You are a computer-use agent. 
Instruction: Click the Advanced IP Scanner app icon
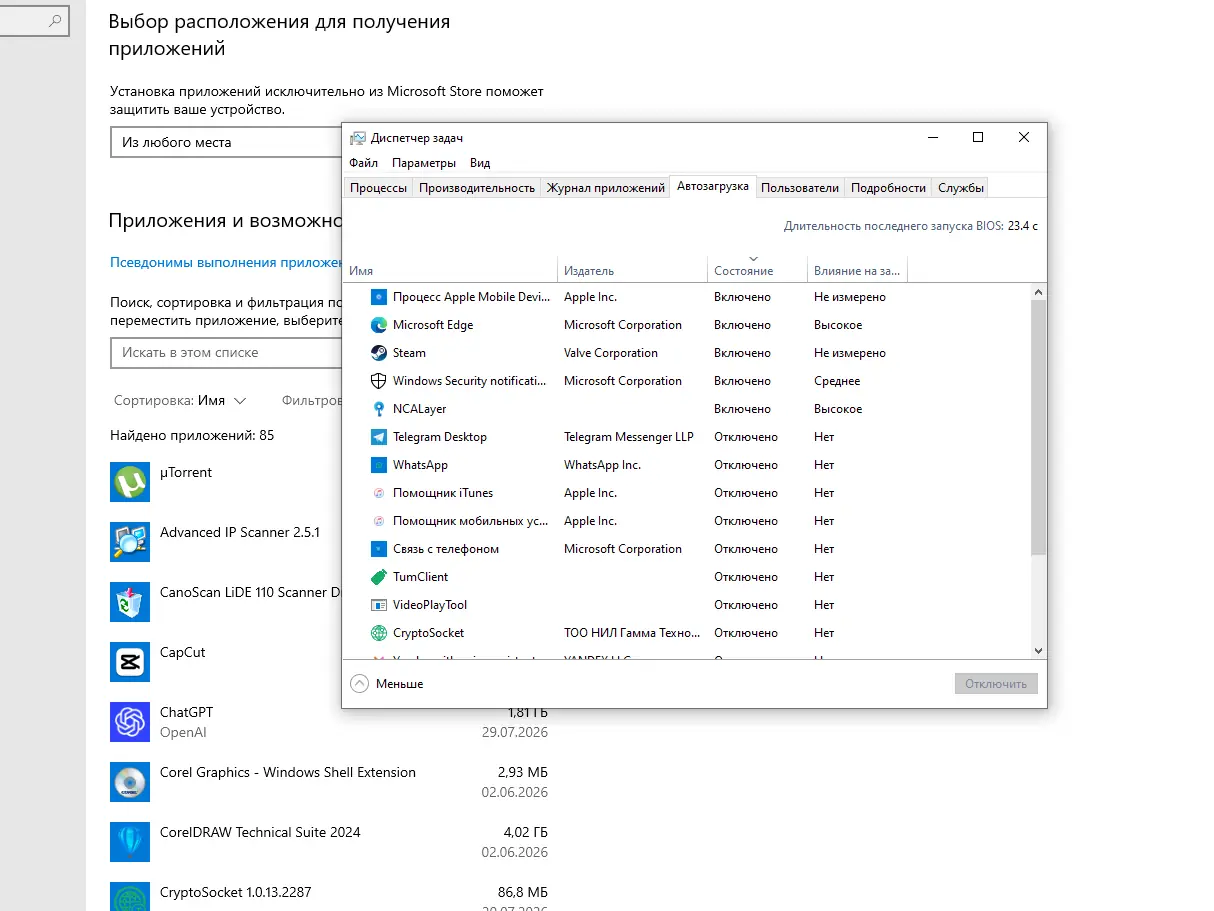click(130, 542)
